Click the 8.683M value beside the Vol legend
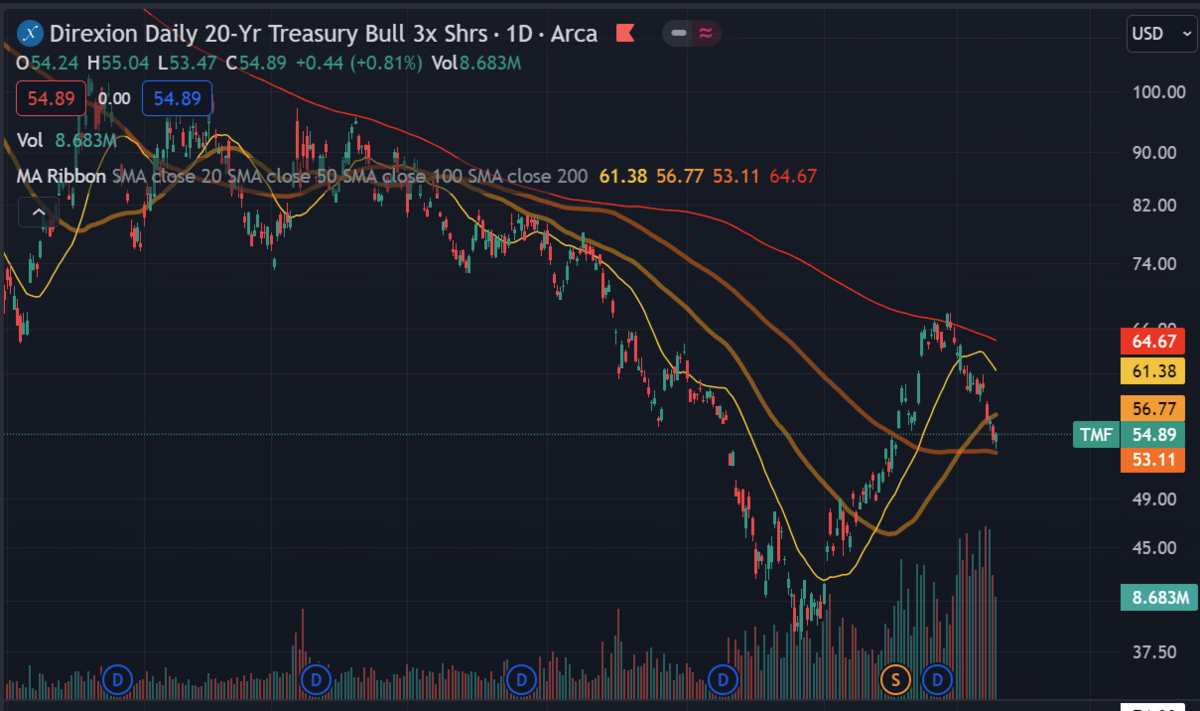 tap(86, 141)
